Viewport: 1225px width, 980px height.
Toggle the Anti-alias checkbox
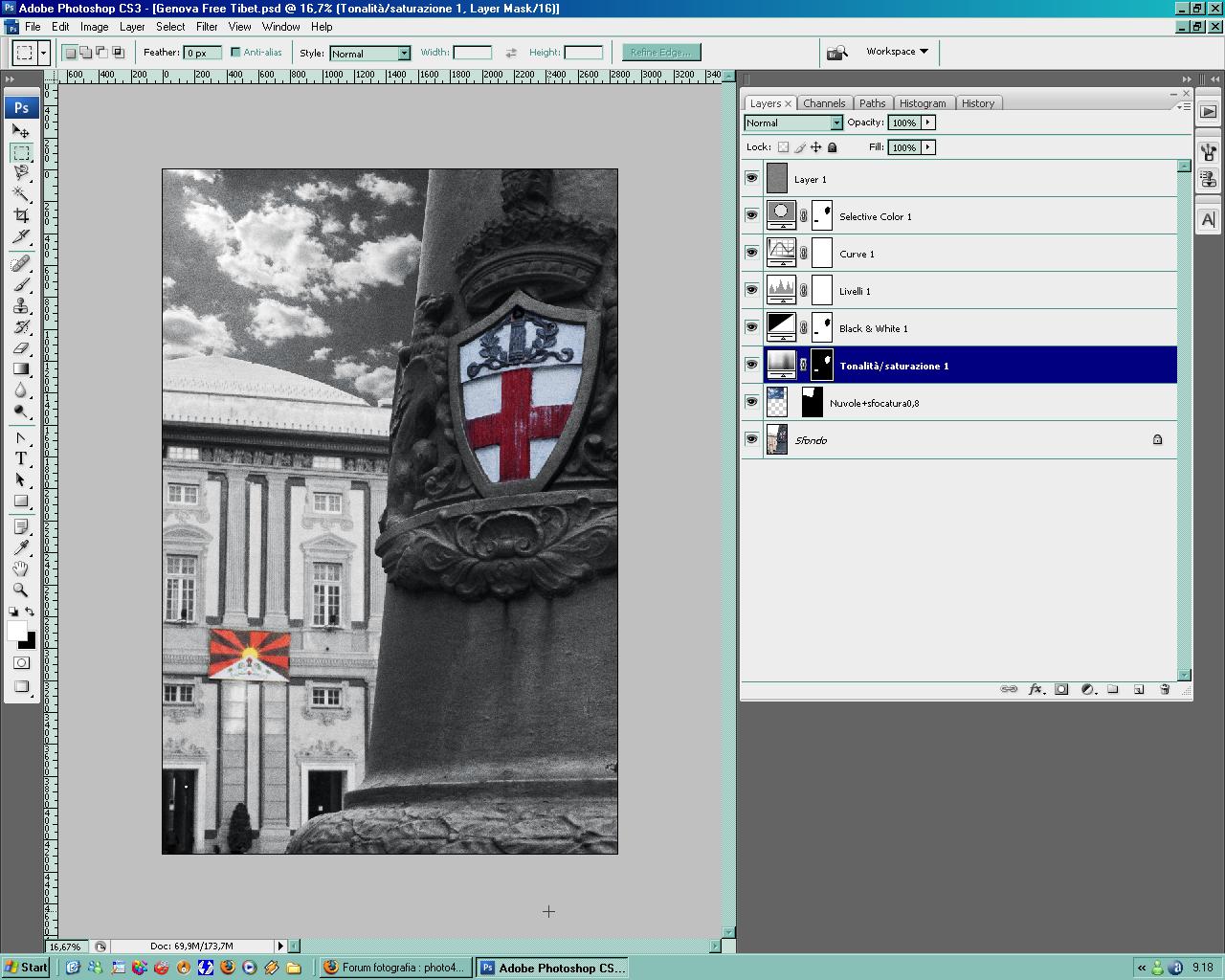[x=235, y=53]
